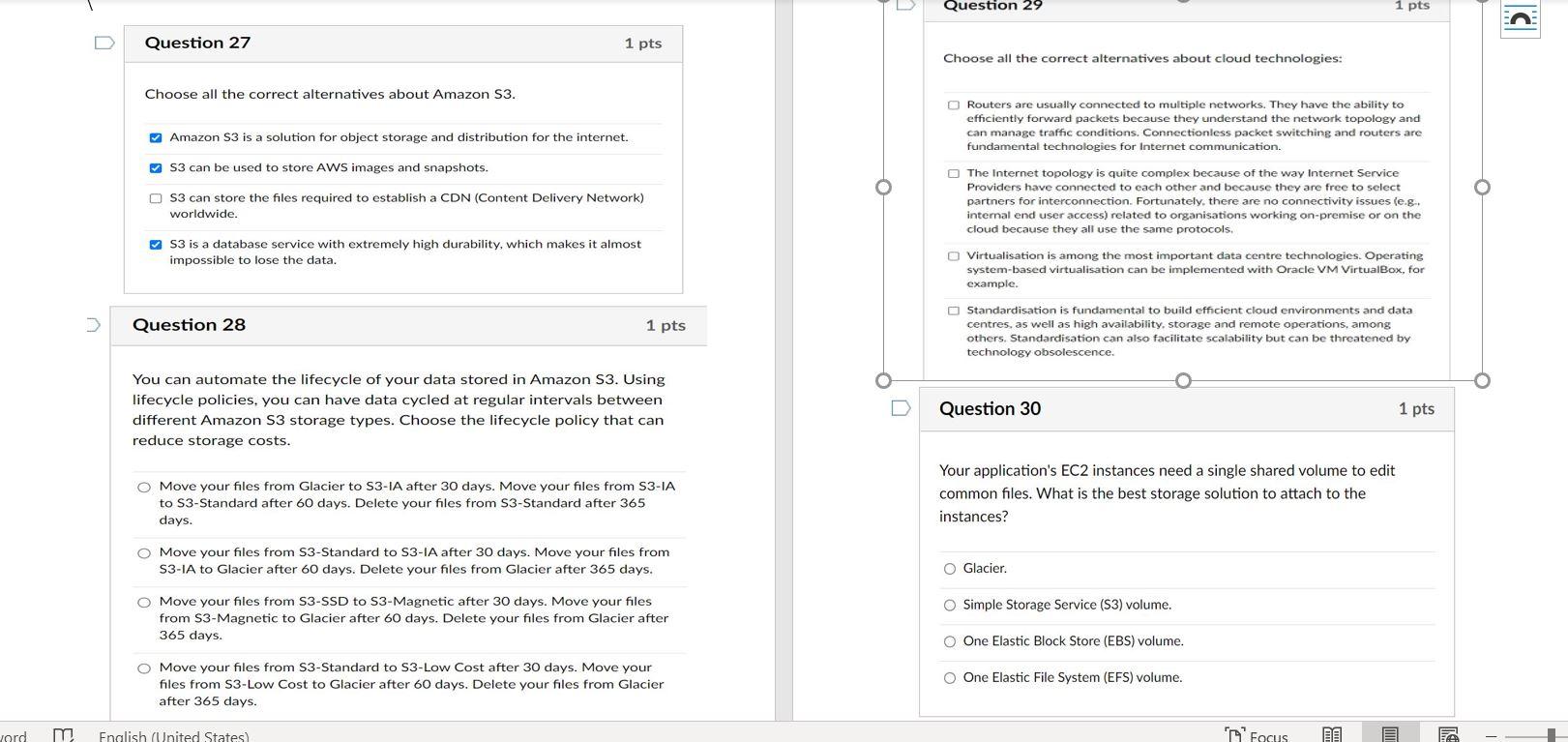Click the 'You can automate the lifecycle' question text

coord(399,410)
